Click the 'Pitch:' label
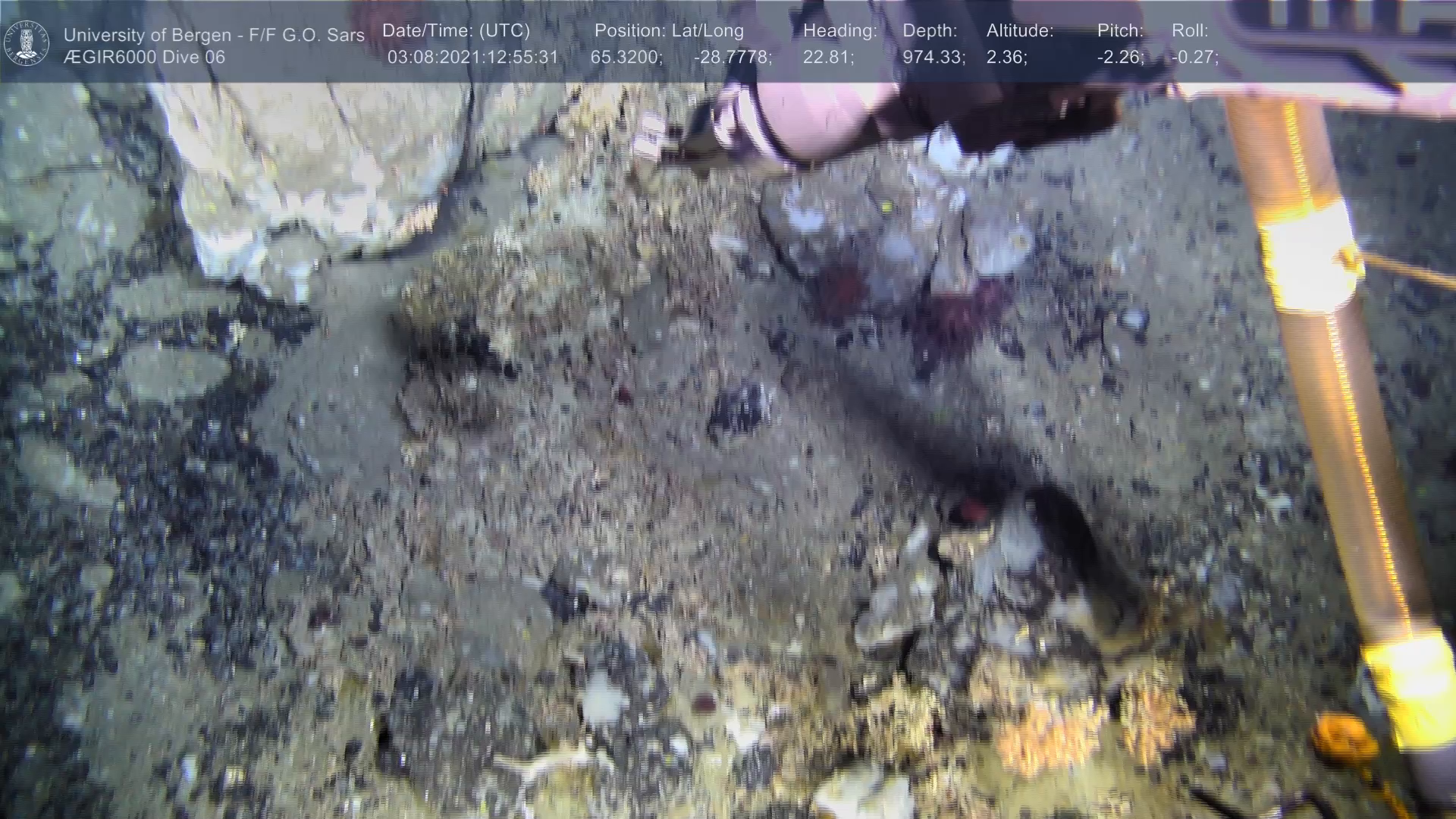 (x=1120, y=31)
